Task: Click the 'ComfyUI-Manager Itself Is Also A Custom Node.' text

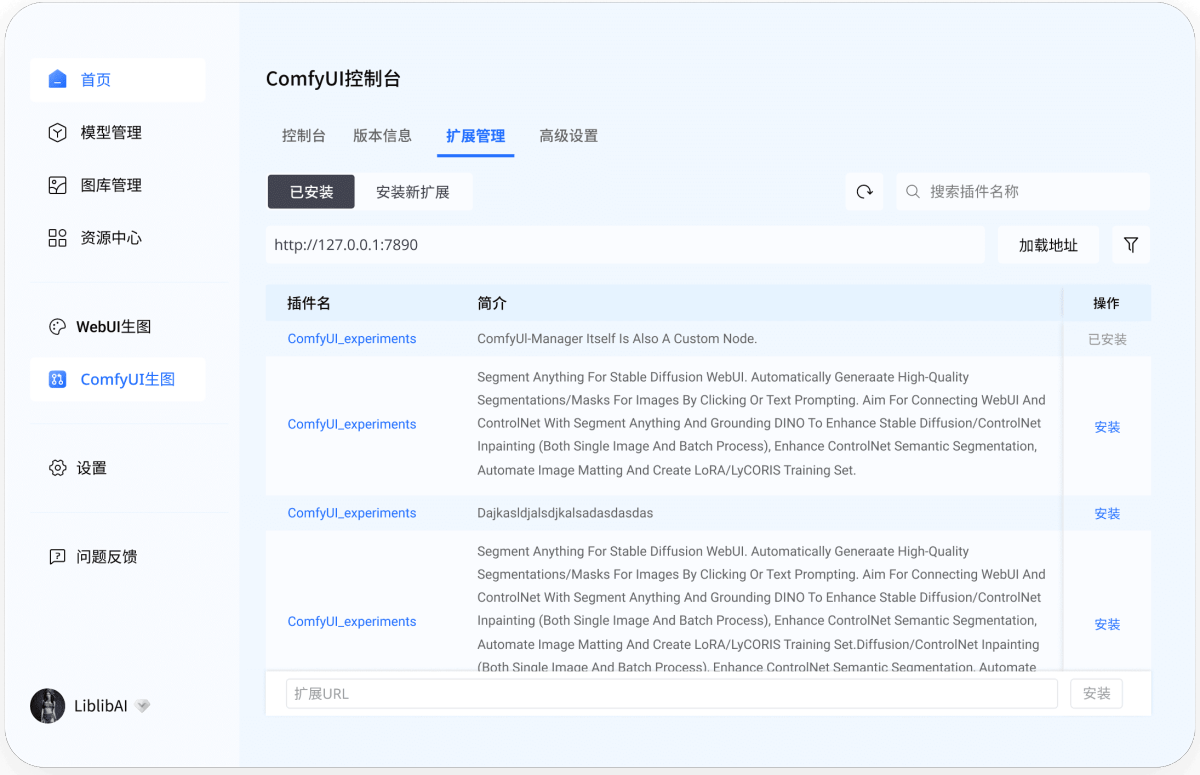Action: pos(617,339)
